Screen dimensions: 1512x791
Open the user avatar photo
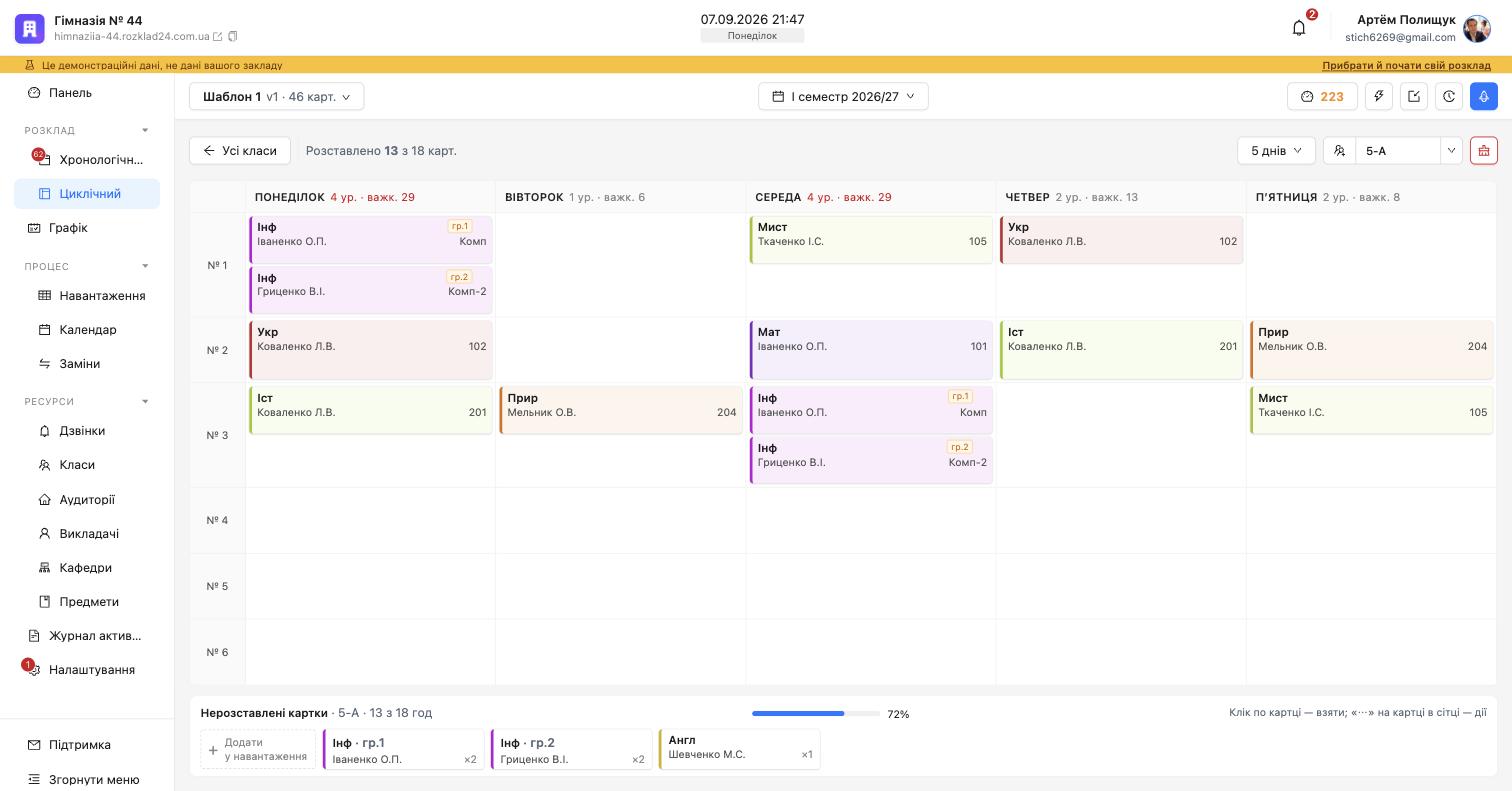1477,29
